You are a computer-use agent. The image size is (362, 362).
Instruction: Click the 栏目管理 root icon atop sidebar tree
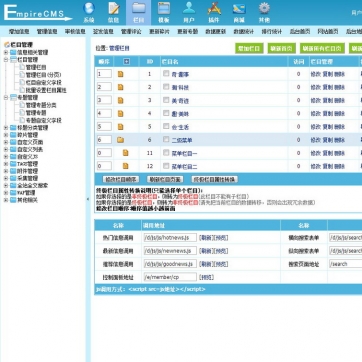[x=6, y=45]
